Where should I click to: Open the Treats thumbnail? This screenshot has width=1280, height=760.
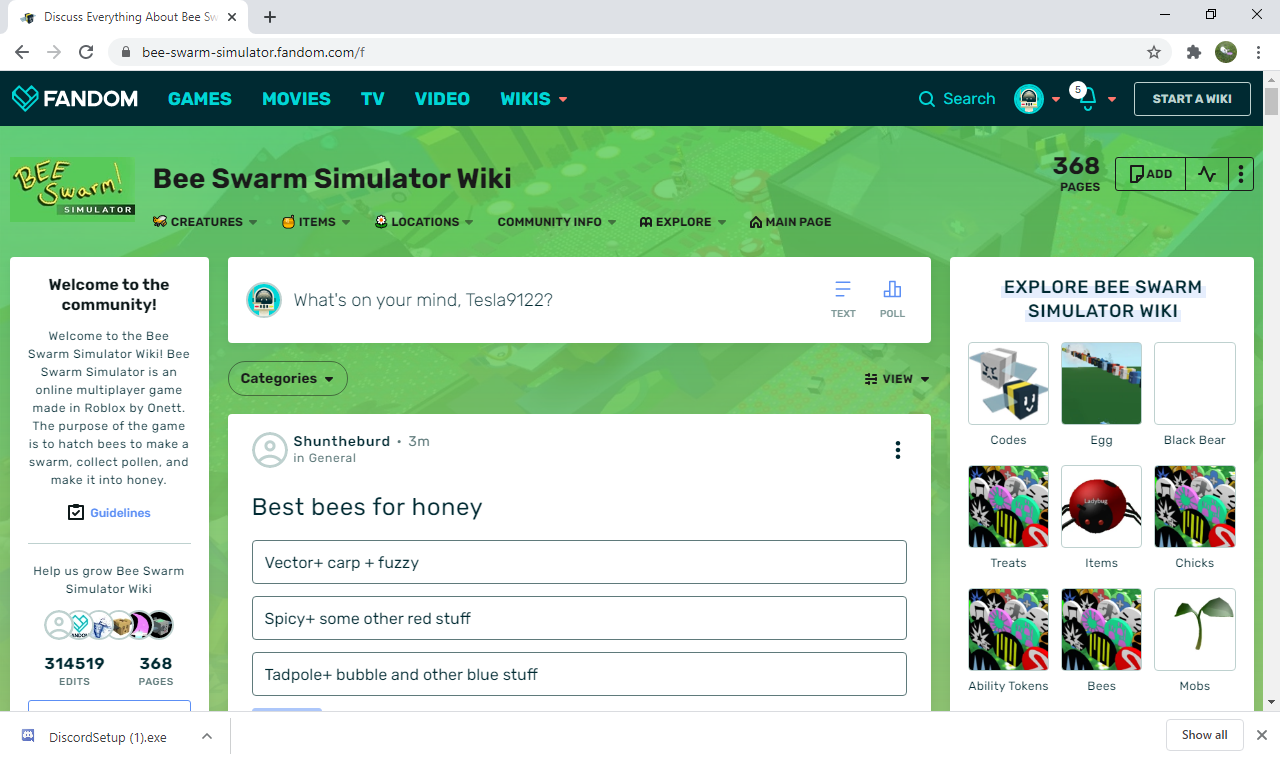[1008, 506]
